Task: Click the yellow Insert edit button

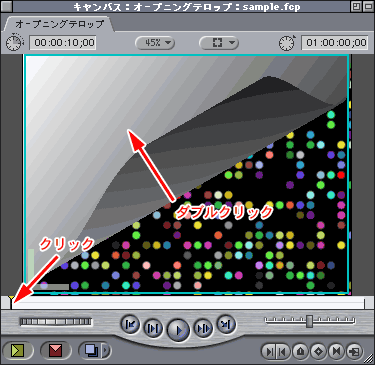Action: tap(18, 350)
